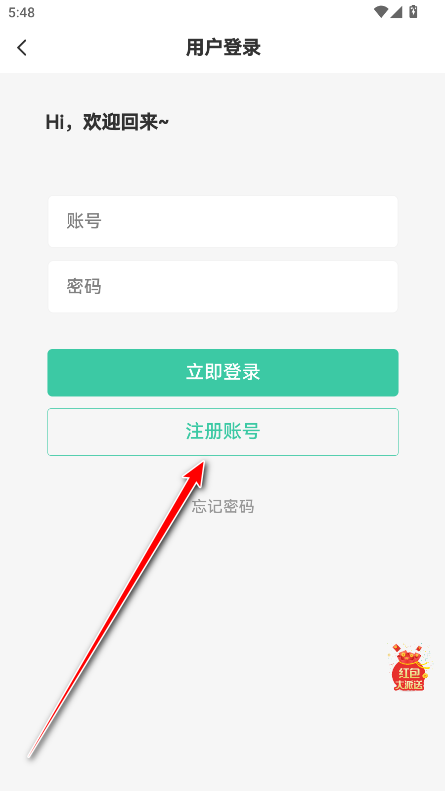Tap the Wi-Fi status icon

(381, 12)
